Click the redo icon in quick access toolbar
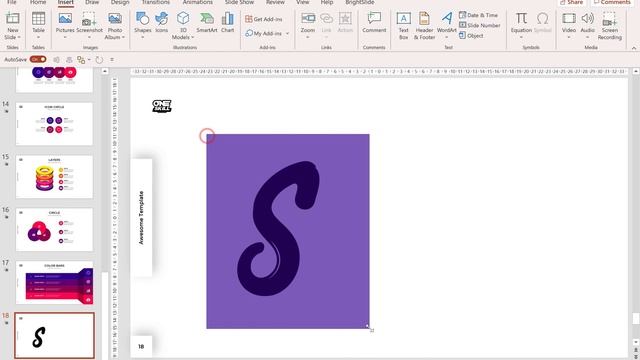Screen dimensions: 640x360 pyautogui.click(x=99, y=60)
